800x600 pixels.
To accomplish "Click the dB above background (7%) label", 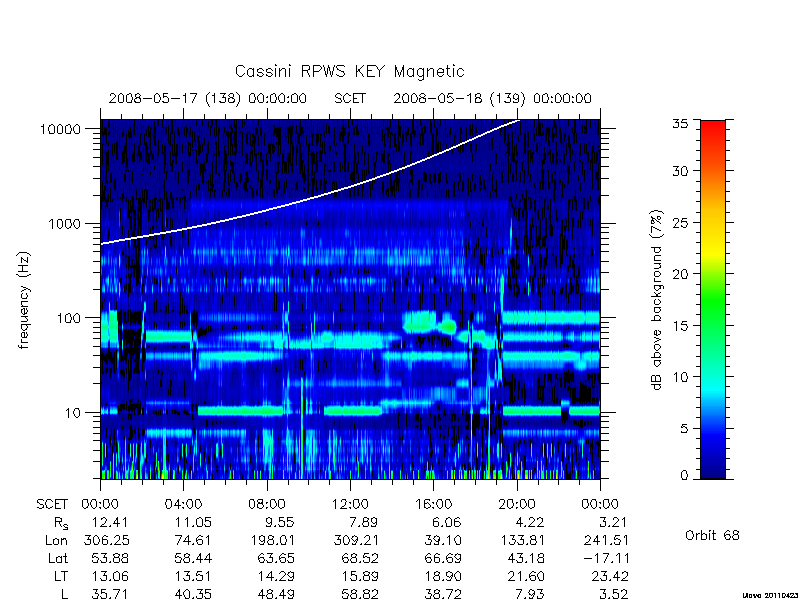I will 658,301.
